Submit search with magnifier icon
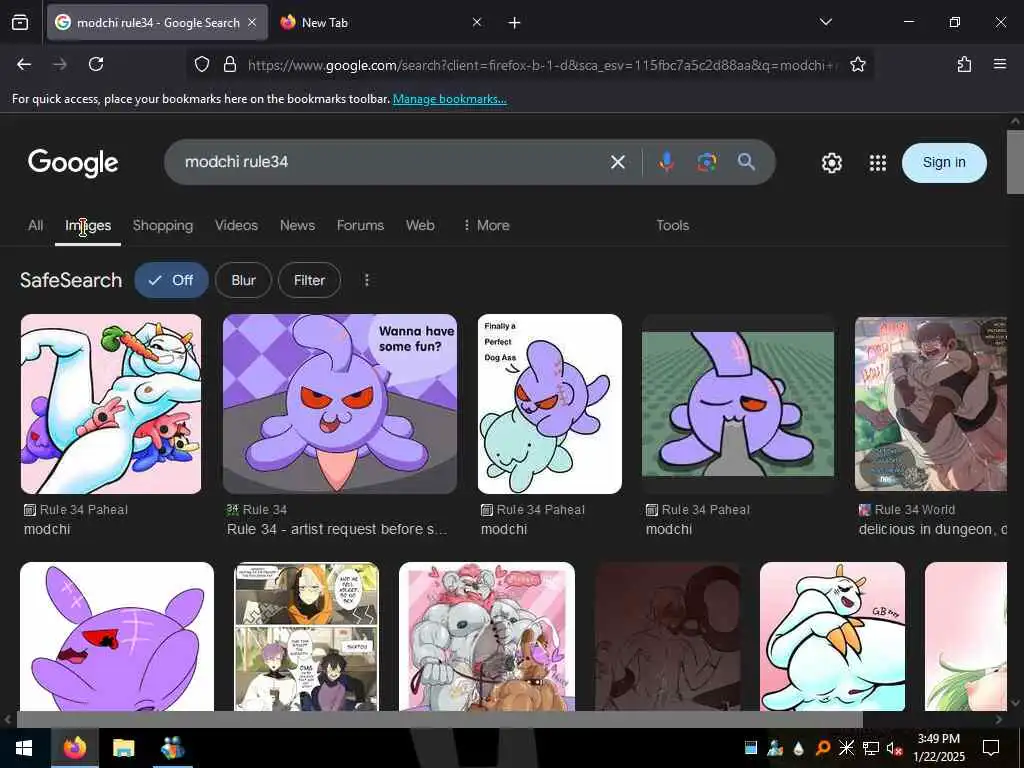Image resolution: width=1024 pixels, height=768 pixels. 746,162
